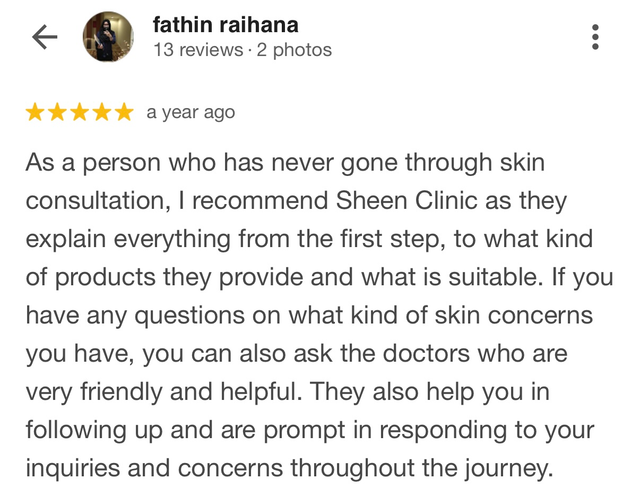Tap the phrase 'skin concerns' in review
The width and height of the screenshot is (640, 500).
point(513,315)
